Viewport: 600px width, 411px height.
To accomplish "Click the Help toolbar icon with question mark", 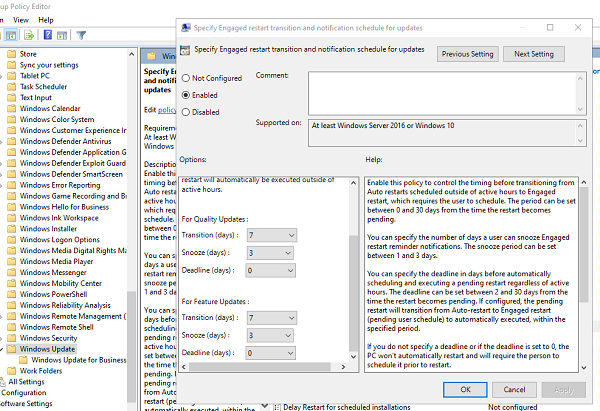I will (x=48, y=35).
